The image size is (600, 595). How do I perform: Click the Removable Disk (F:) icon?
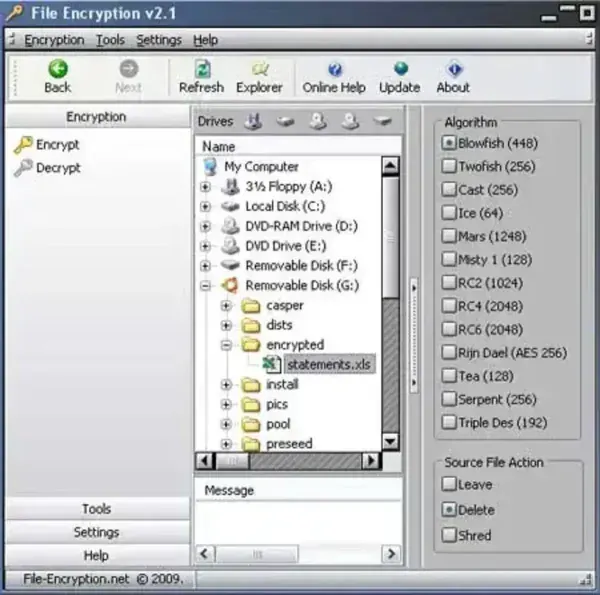point(230,265)
